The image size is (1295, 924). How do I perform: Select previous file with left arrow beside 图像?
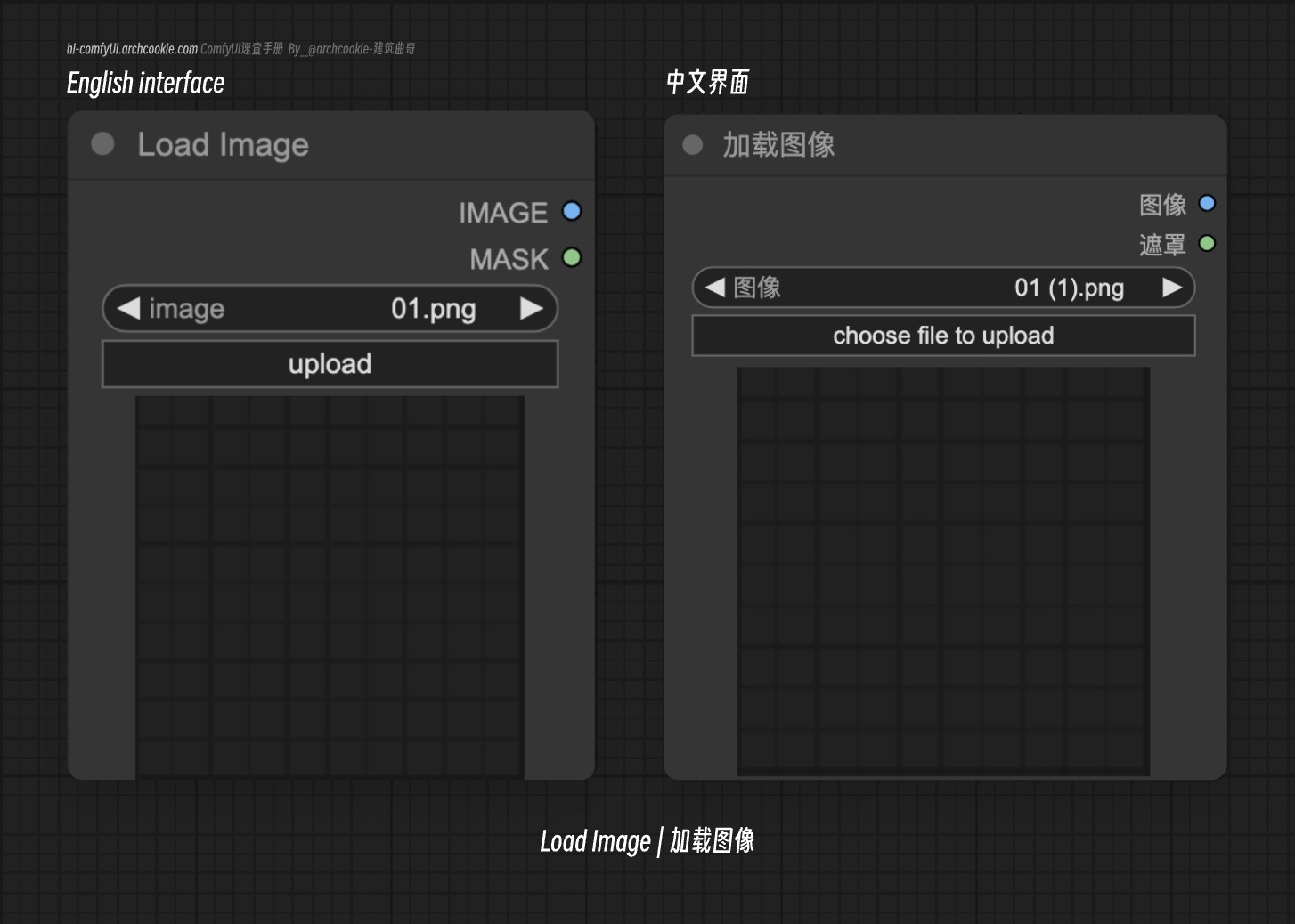pyautogui.click(x=714, y=288)
